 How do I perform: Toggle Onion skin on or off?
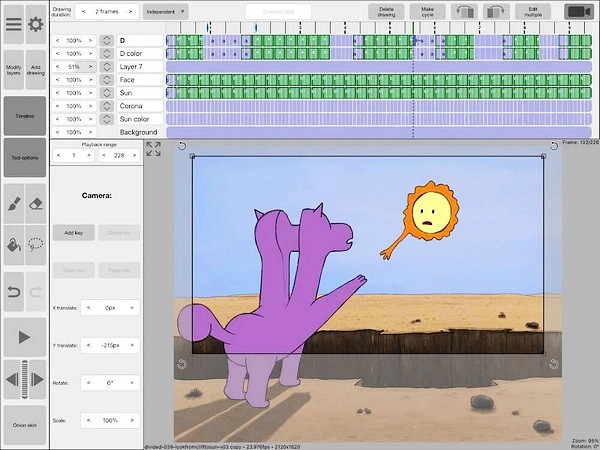tap(24, 426)
